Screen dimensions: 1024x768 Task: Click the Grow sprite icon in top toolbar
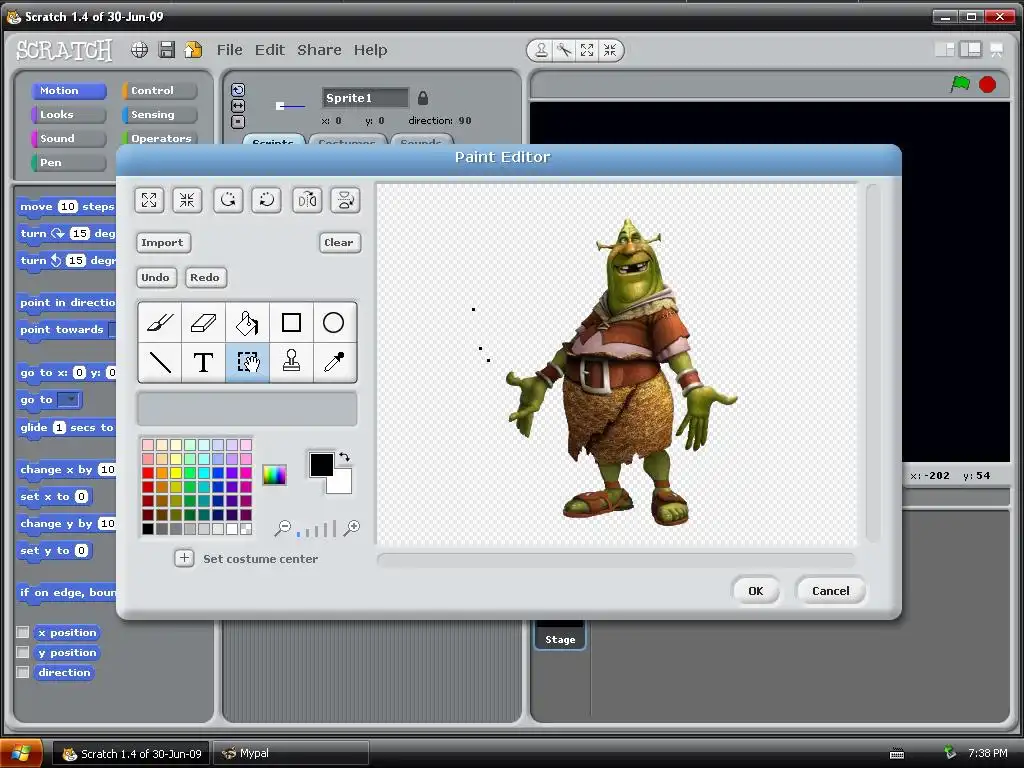587,50
